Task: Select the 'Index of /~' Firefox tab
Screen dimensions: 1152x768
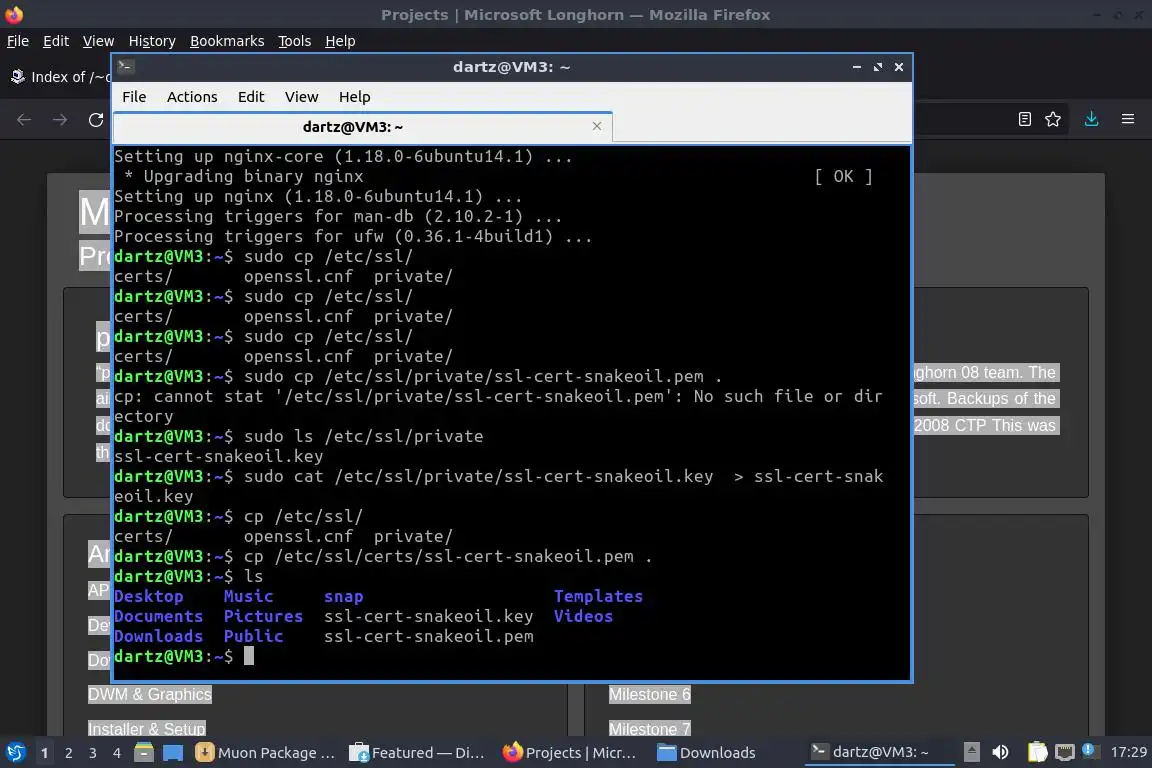Action: tap(60, 76)
